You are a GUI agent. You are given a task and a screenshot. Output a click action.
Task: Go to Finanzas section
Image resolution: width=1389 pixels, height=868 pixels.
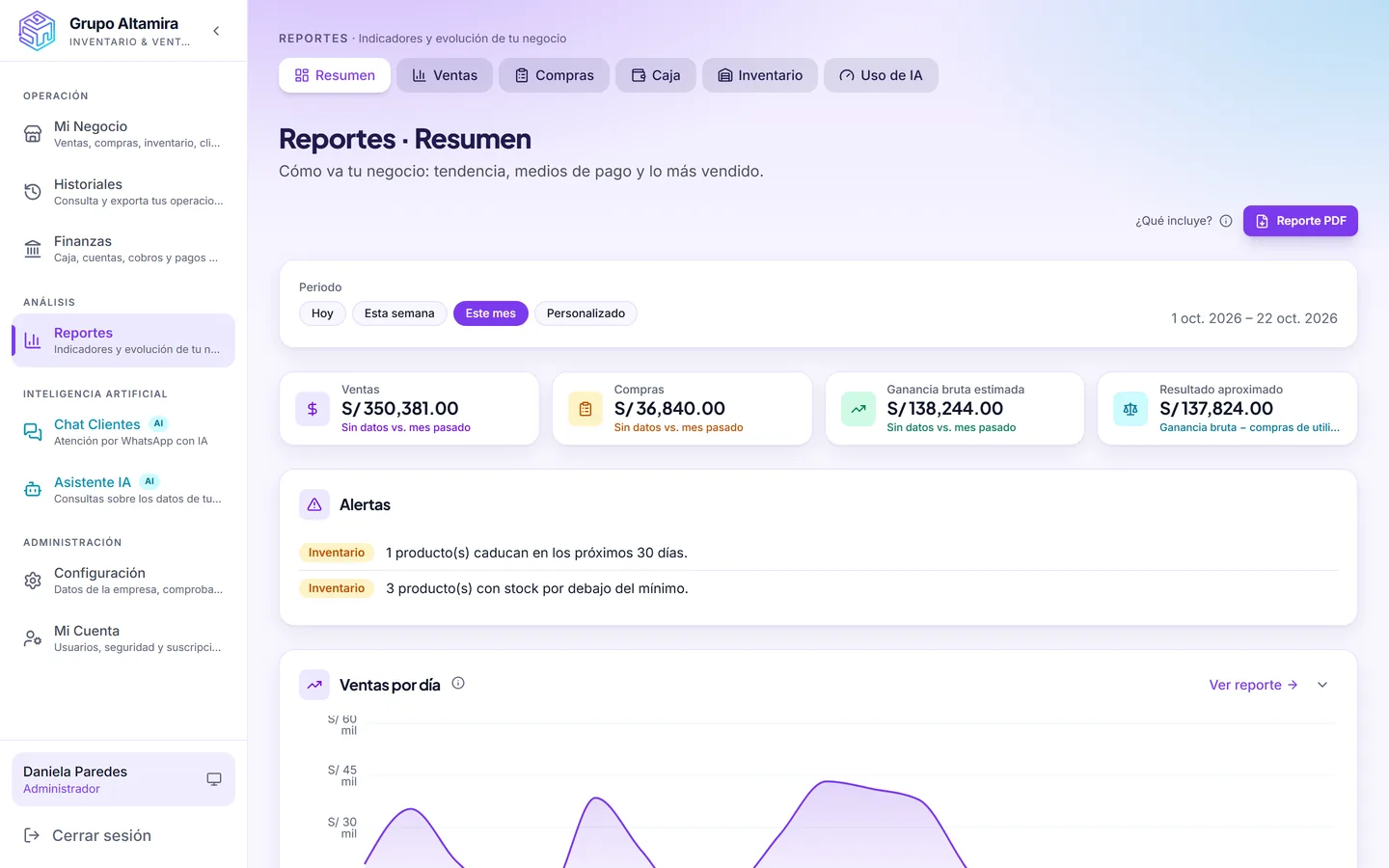123,249
